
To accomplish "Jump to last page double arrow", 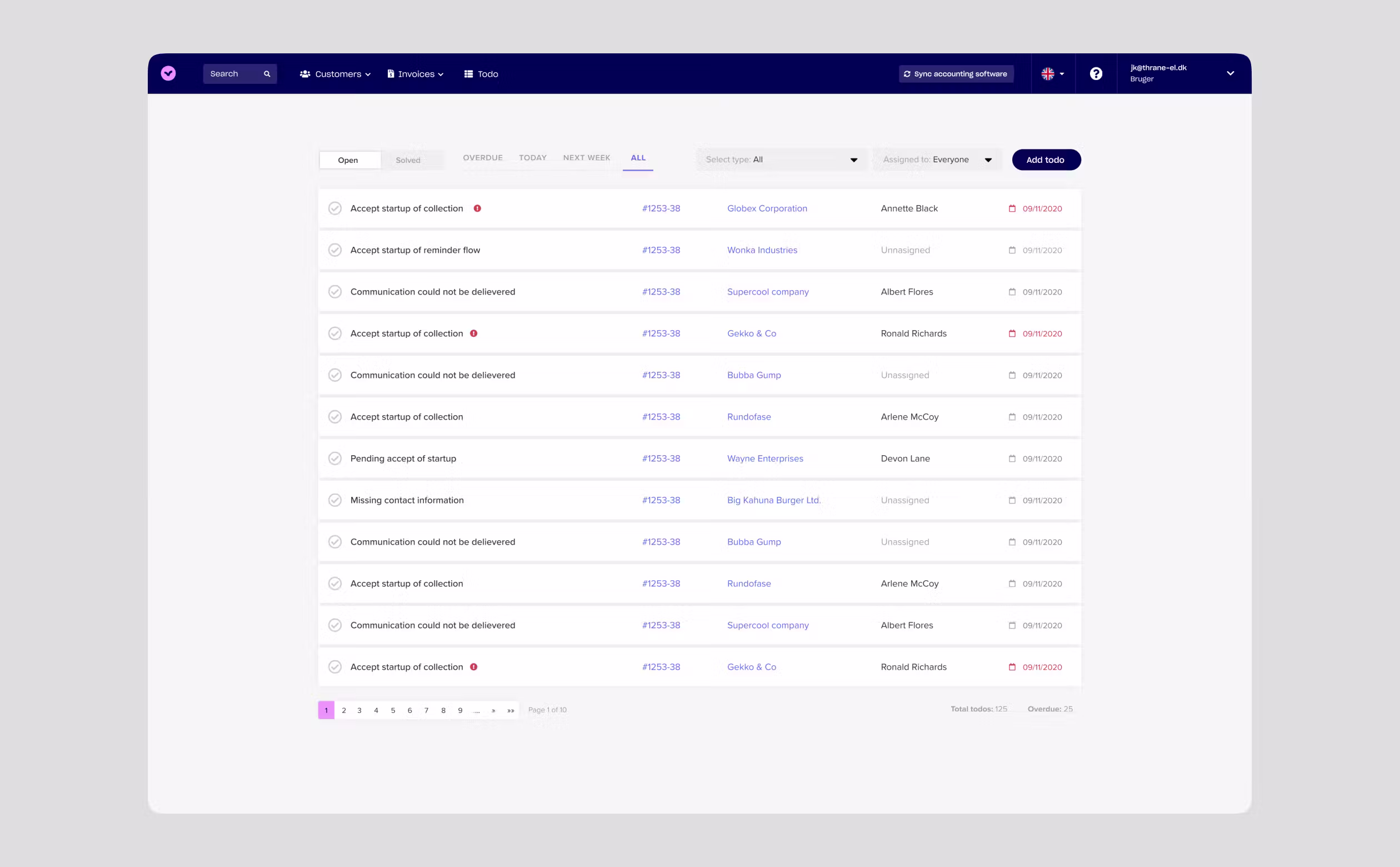I will [x=511, y=710].
